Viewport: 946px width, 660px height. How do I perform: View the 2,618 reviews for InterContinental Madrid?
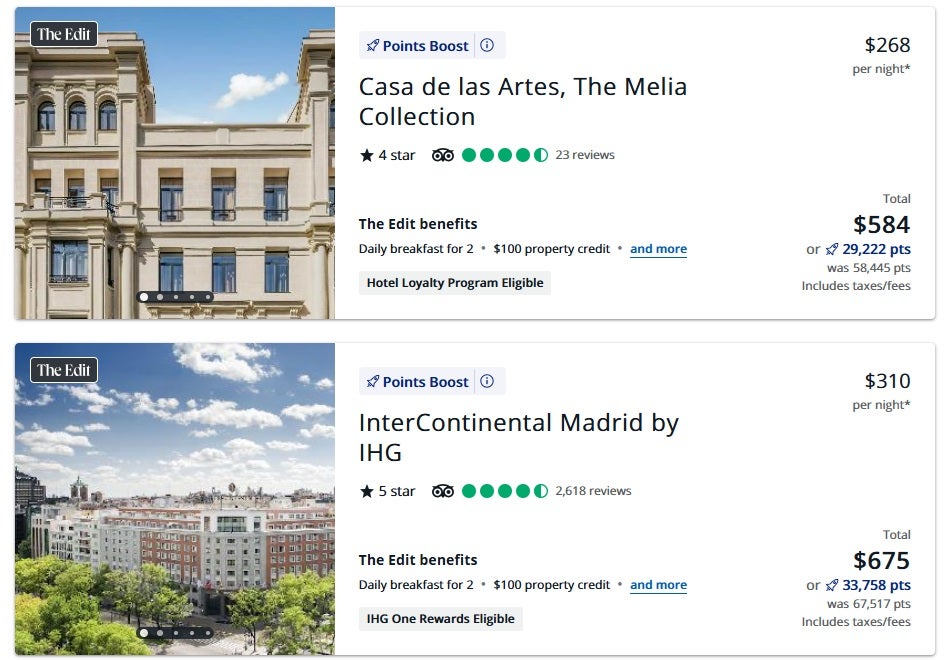coord(593,491)
